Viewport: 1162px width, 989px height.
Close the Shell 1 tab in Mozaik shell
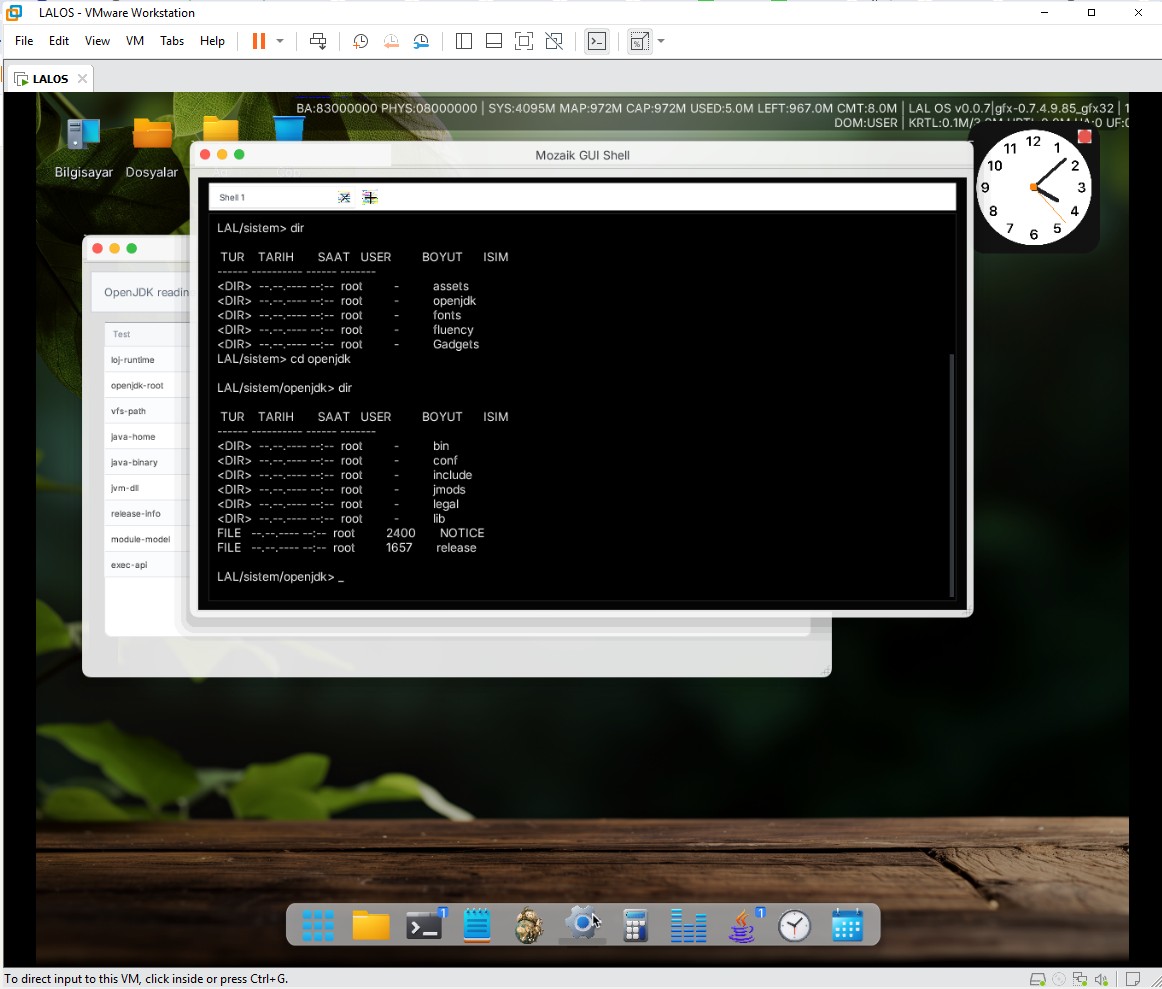[x=344, y=197]
